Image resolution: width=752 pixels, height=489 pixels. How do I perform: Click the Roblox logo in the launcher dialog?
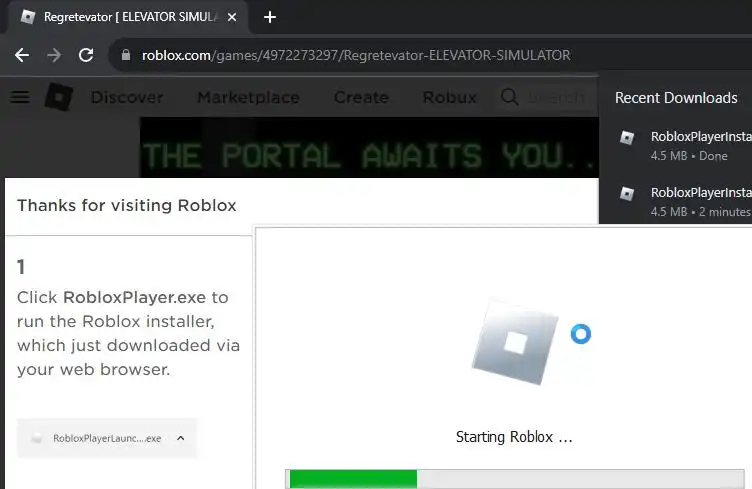(x=515, y=343)
